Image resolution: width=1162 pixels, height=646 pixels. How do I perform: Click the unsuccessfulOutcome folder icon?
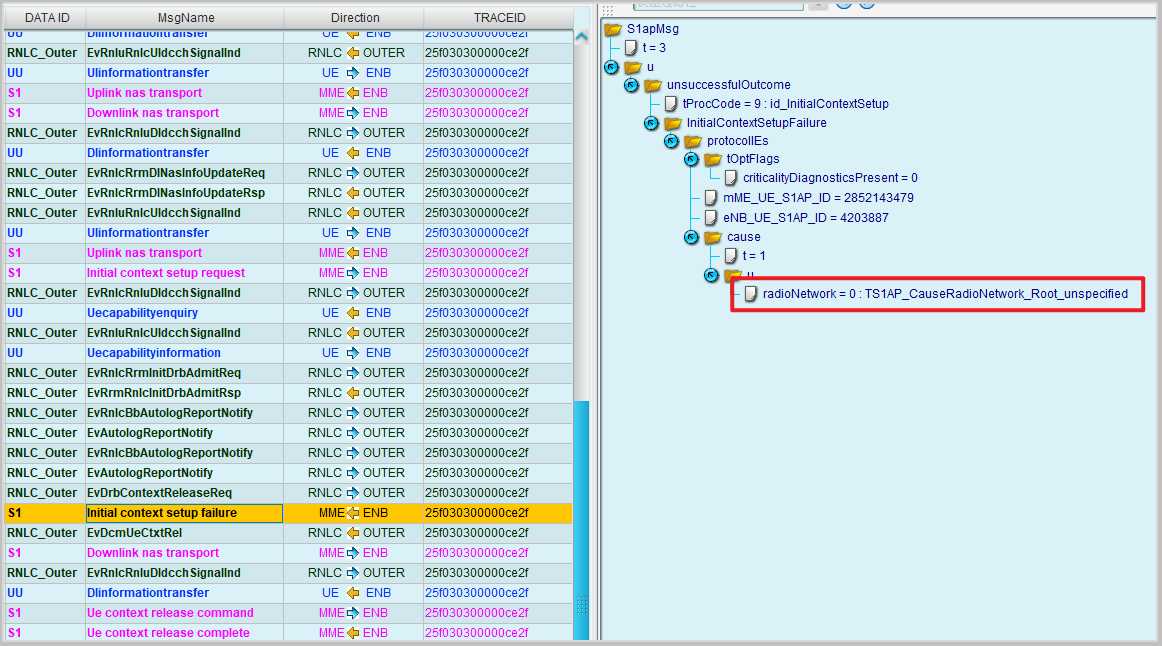click(x=653, y=85)
